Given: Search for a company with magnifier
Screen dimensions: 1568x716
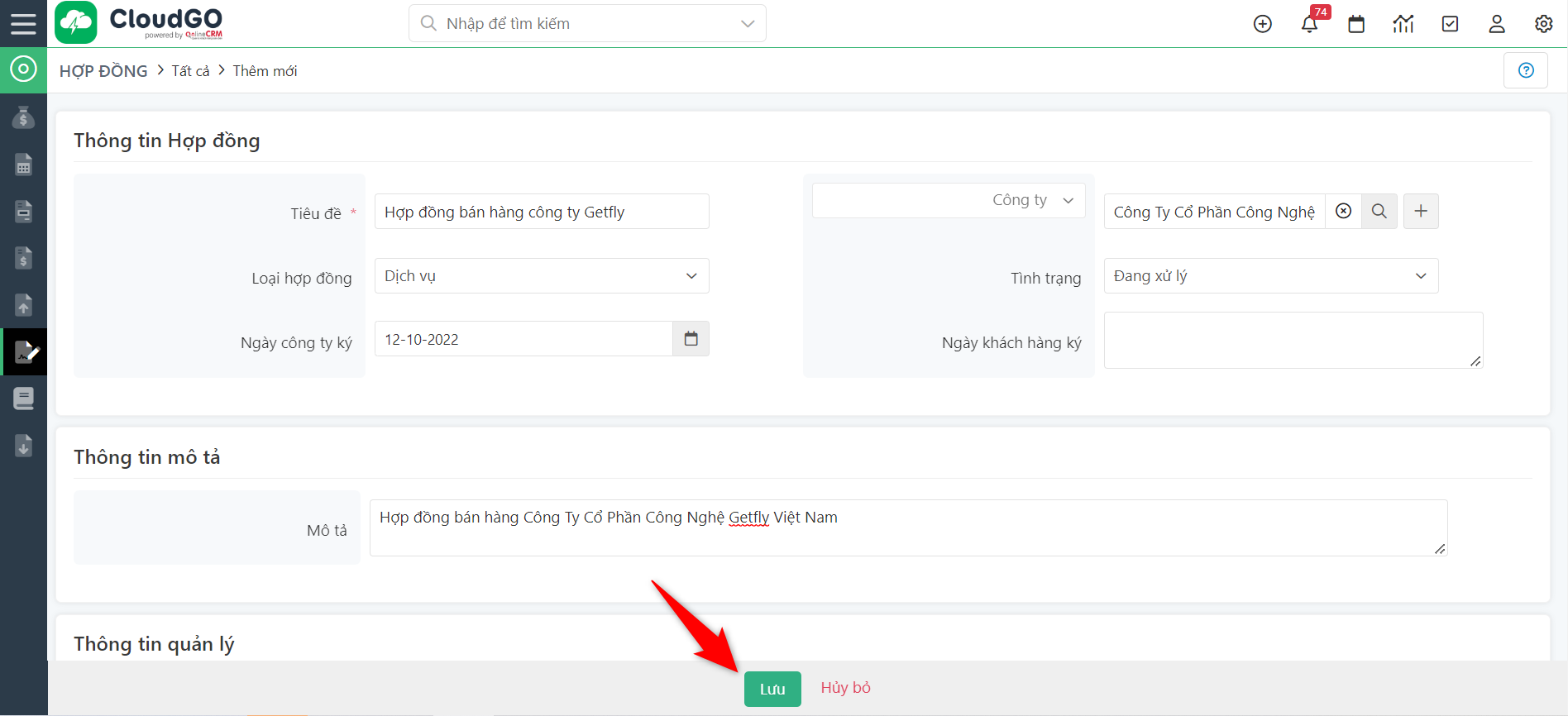Looking at the screenshot, I should tap(1379, 212).
